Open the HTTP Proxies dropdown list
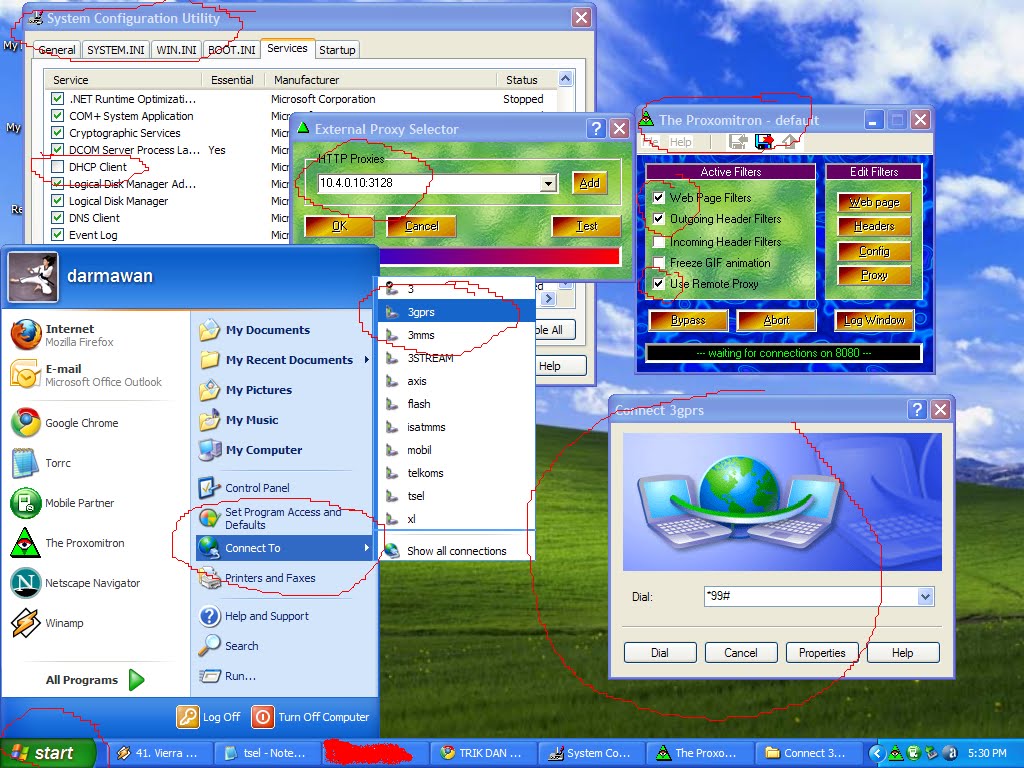Image resolution: width=1024 pixels, height=768 pixels. point(548,184)
